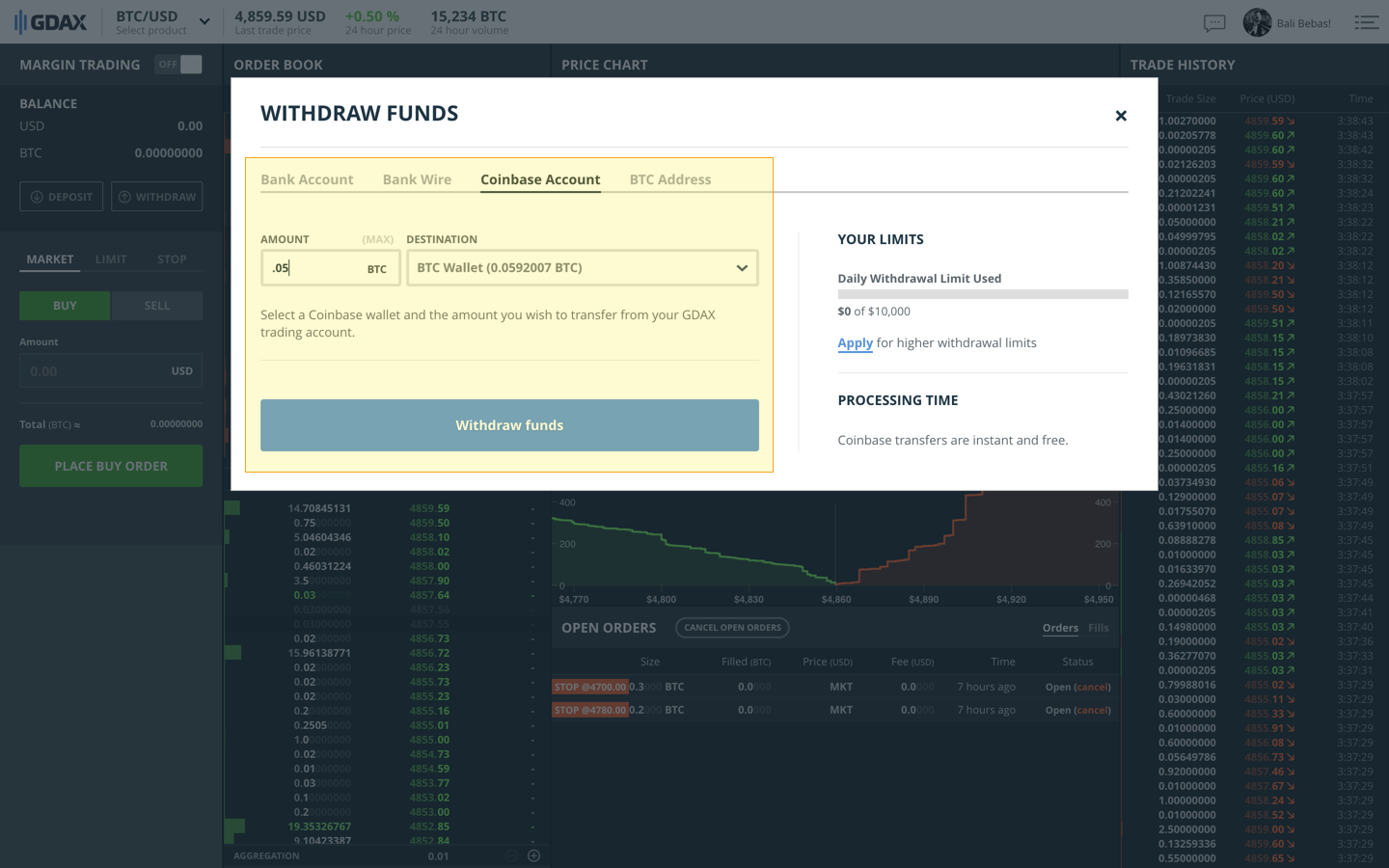The height and width of the screenshot is (868, 1389).
Task: Click the Withdraw button's up-arrow icon
Action: tap(124, 197)
